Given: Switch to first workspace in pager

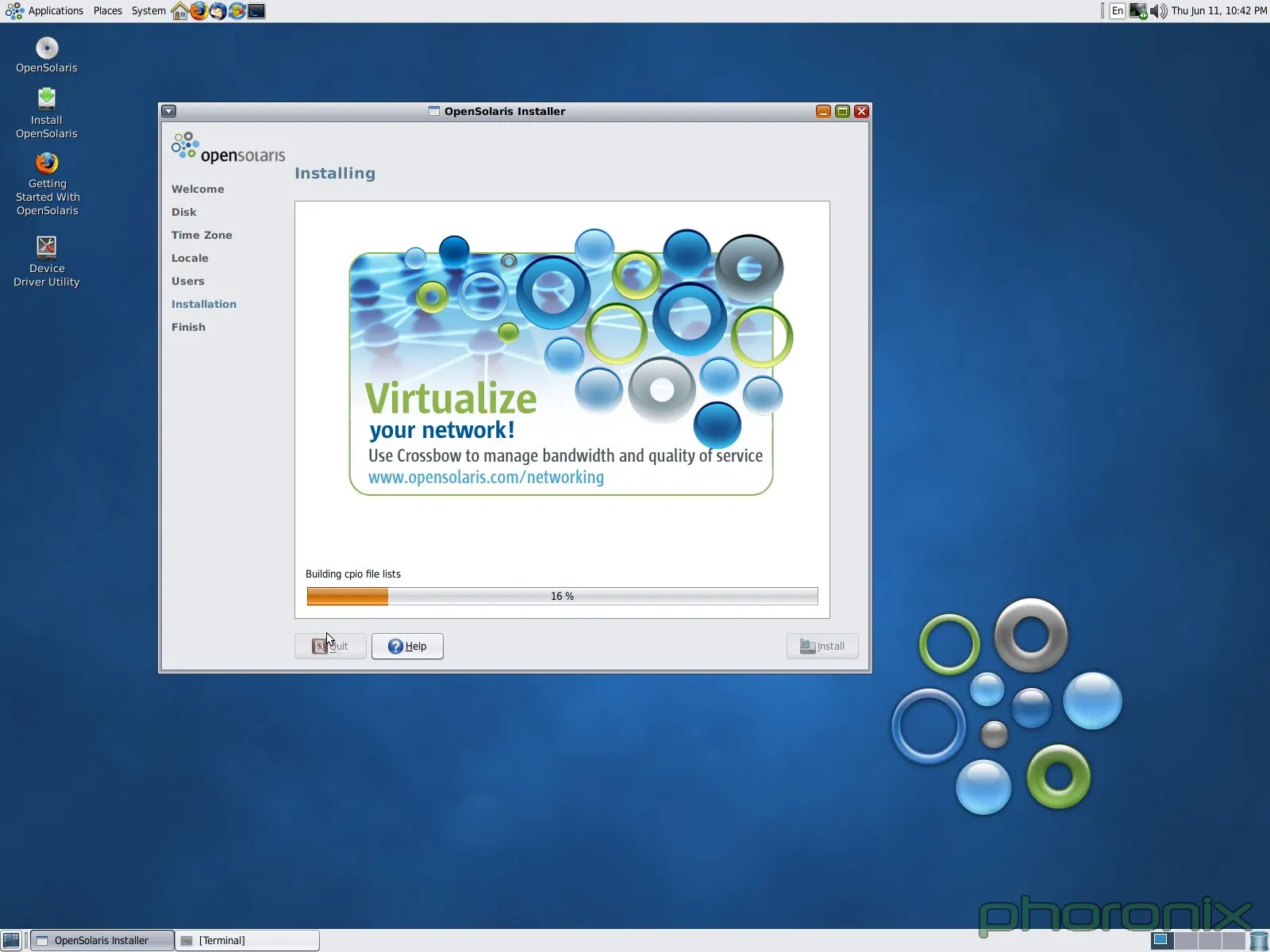Looking at the screenshot, I should pyautogui.click(x=1161, y=940).
